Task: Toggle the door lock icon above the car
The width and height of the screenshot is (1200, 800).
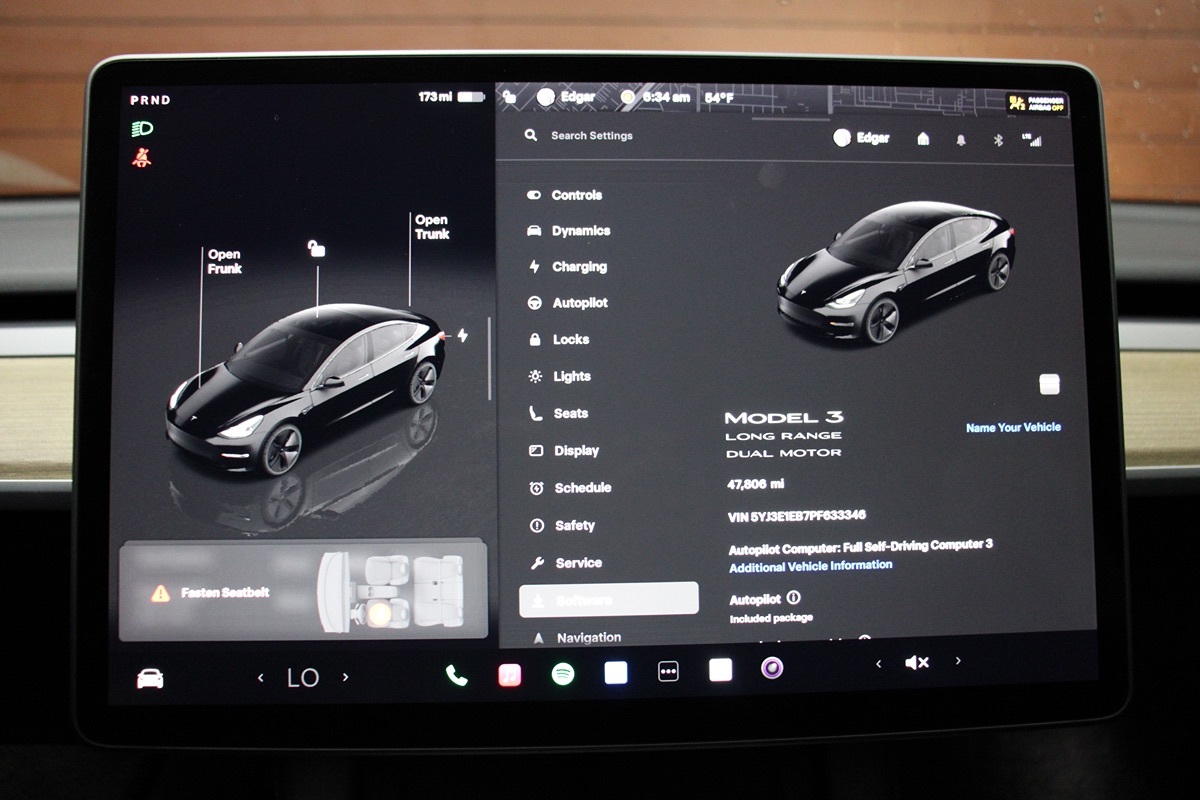Action: (x=317, y=249)
